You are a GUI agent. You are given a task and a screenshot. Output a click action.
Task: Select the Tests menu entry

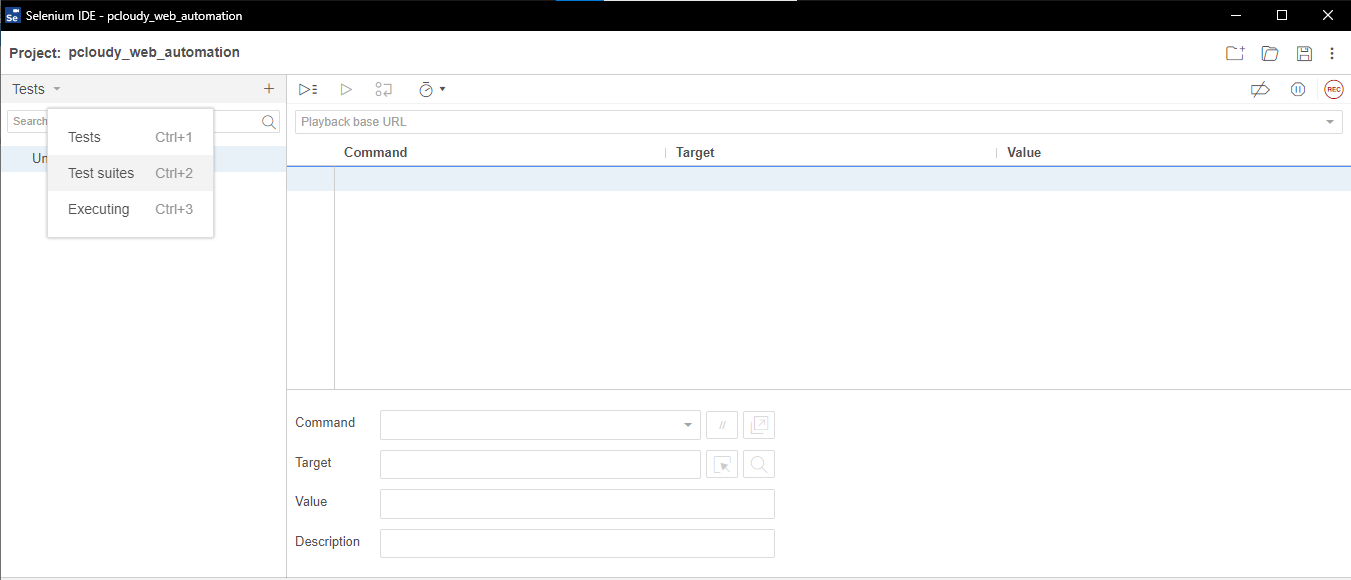(x=130, y=137)
